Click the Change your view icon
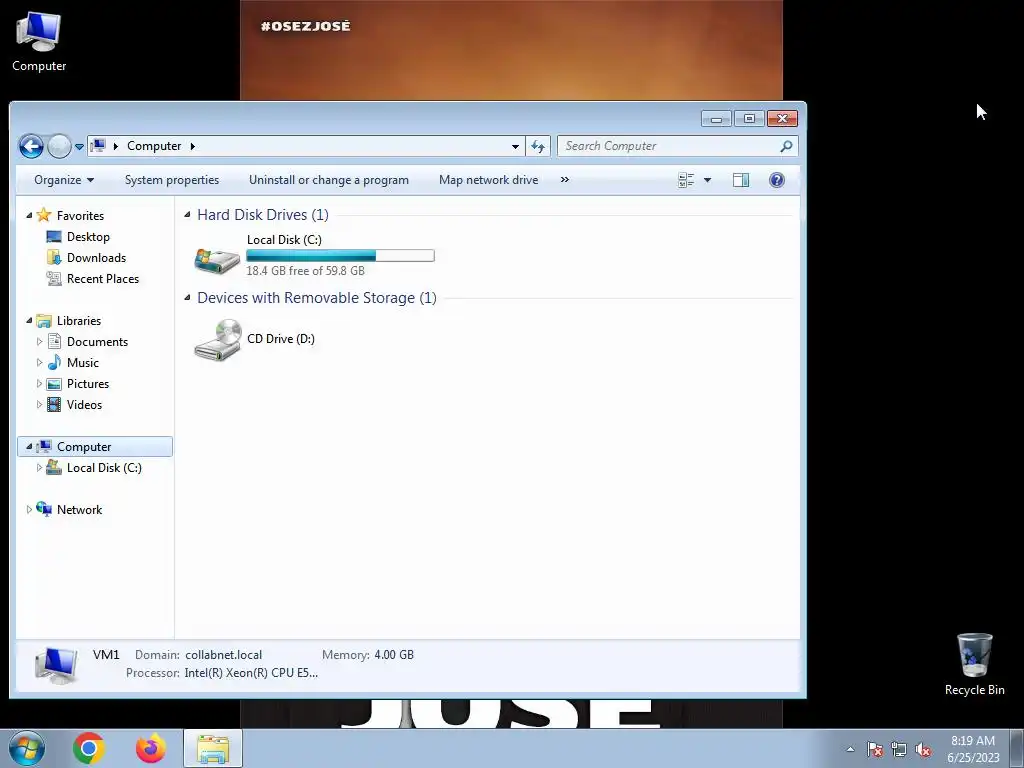The height and width of the screenshot is (768, 1024). click(x=686, y=180)
